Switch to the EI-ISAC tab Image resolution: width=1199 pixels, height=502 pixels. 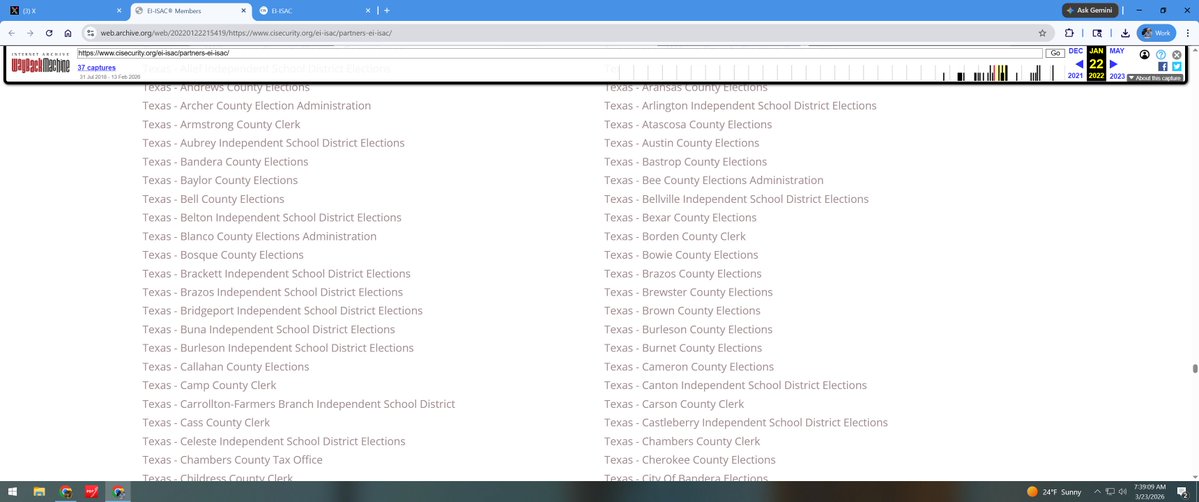tap(310, 10)
